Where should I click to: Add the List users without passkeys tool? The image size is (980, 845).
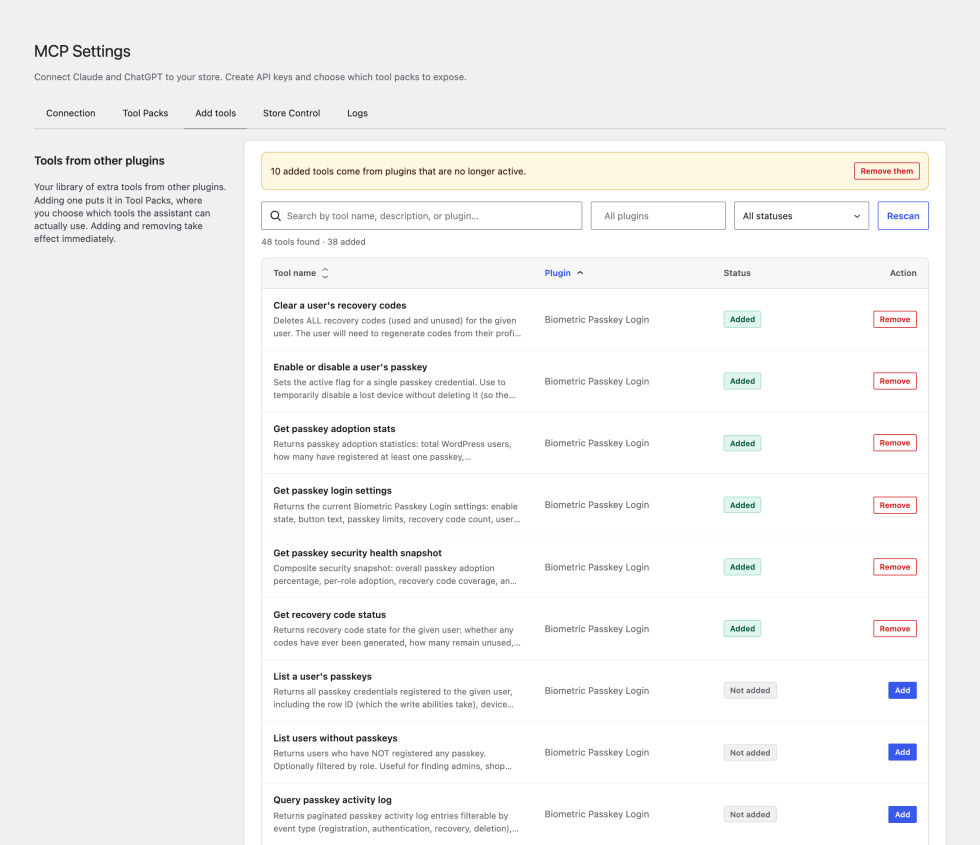[x=902, y=752]
